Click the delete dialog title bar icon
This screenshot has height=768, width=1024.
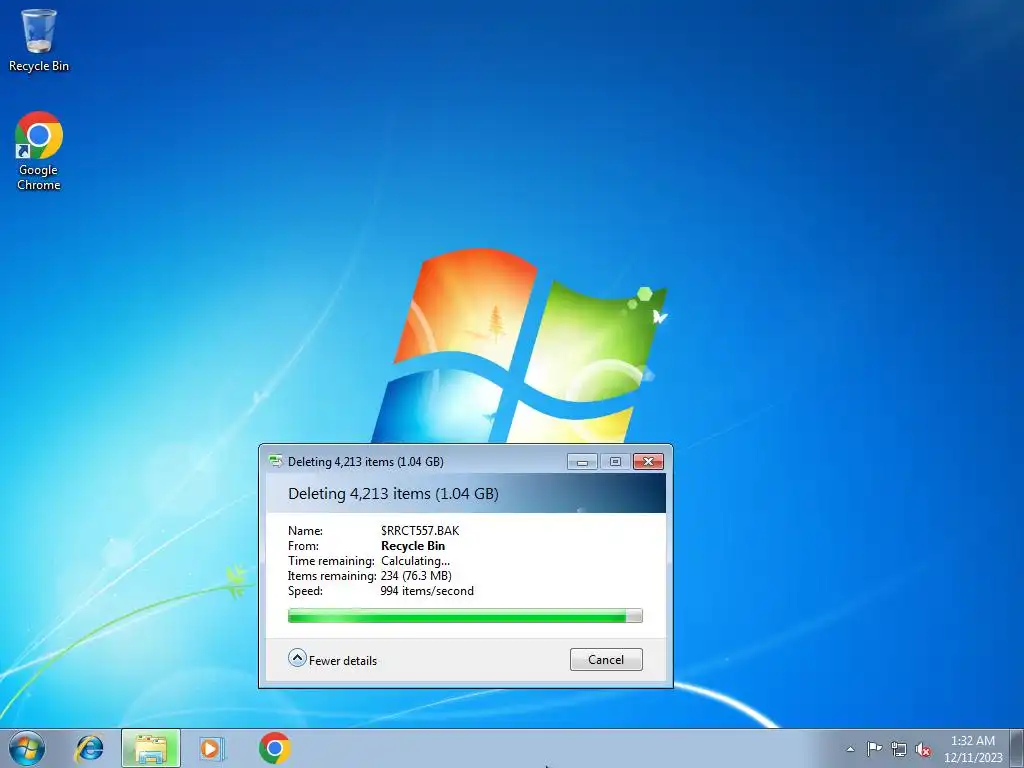[276, 461]
